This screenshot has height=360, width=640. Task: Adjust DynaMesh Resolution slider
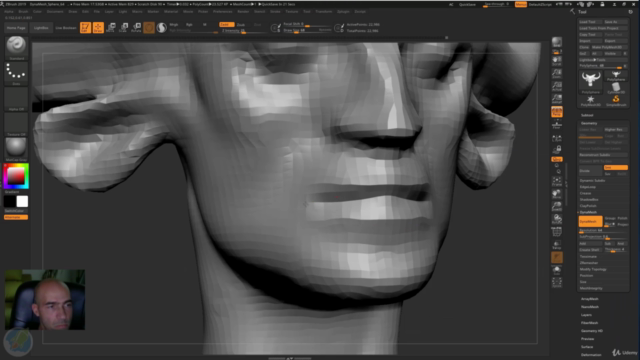(603, 230)
